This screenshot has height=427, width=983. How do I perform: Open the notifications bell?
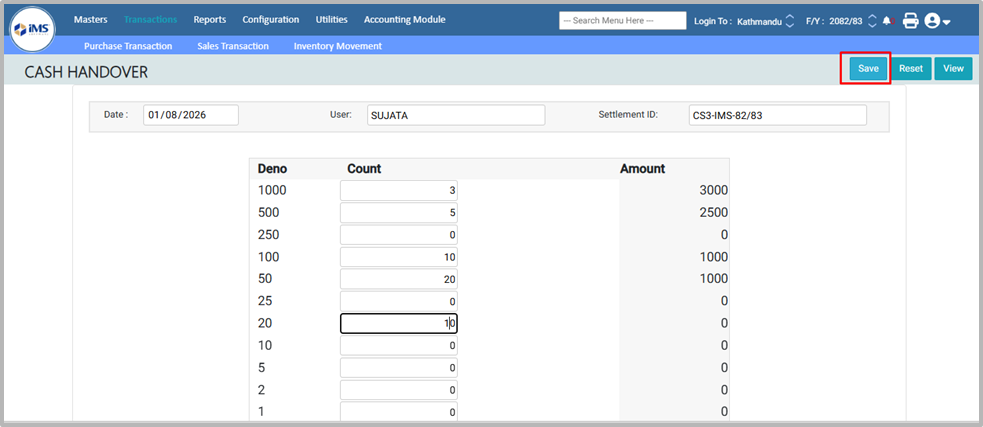(887, 20)
